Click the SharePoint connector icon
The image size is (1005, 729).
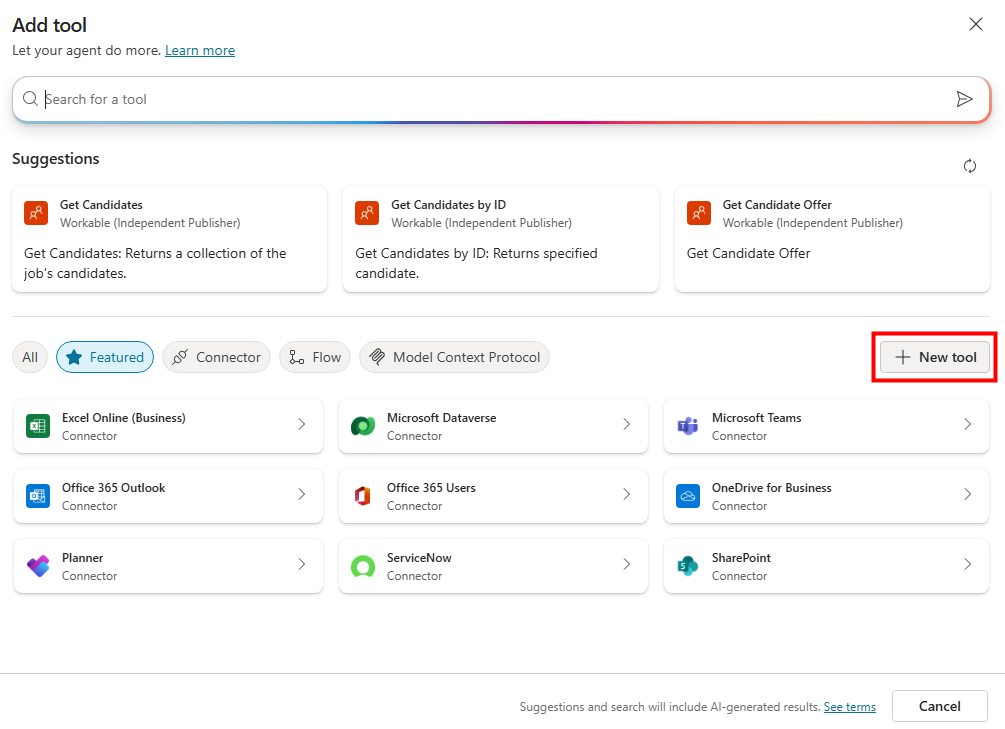pos(688,566)
